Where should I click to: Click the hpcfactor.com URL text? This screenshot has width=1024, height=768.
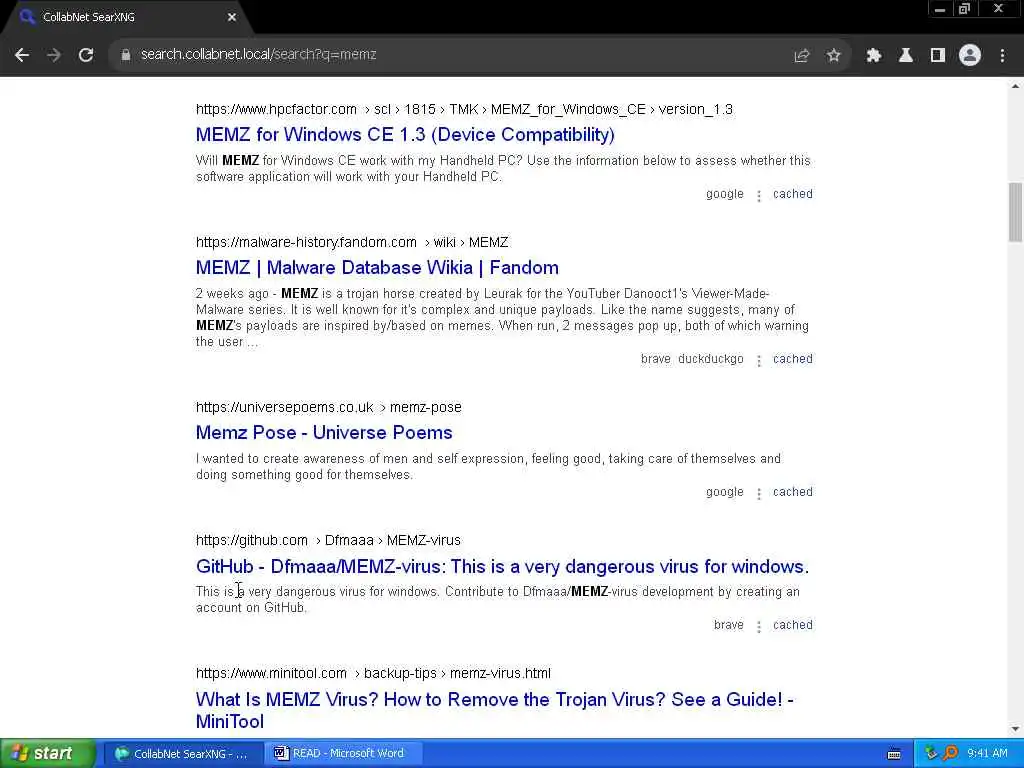tap(464, 109)
